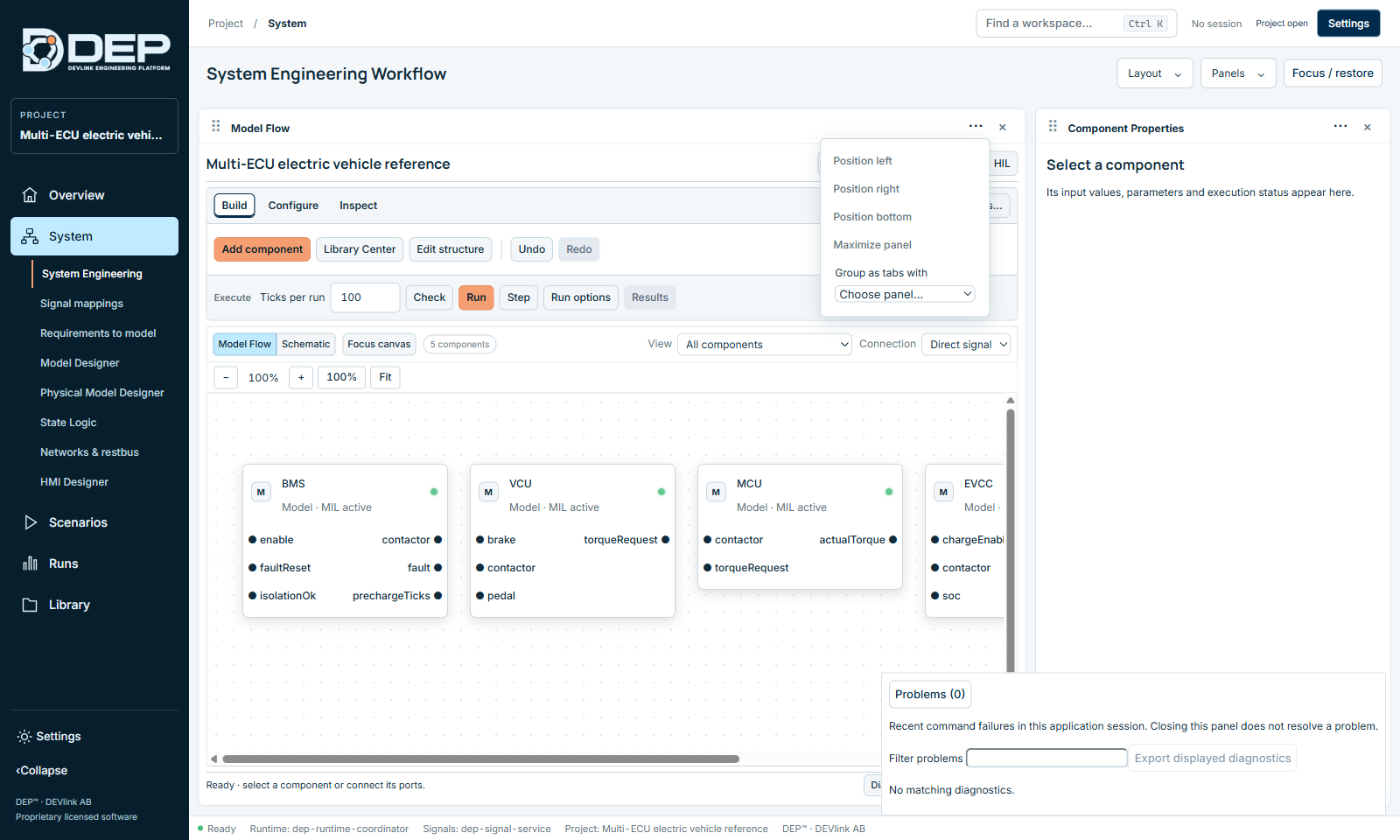Open Library via the folder icon
The height and width of the screenshot is (840, 1400).
(30, 605)
